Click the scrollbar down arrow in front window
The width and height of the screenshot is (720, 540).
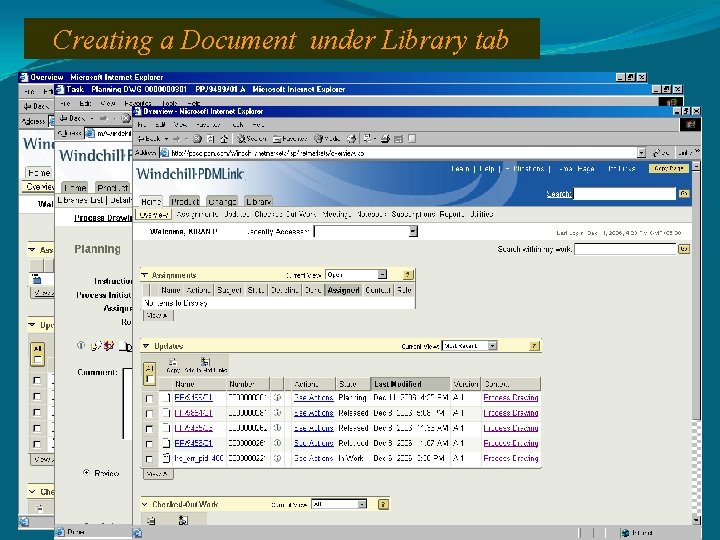tap(697, 520)
